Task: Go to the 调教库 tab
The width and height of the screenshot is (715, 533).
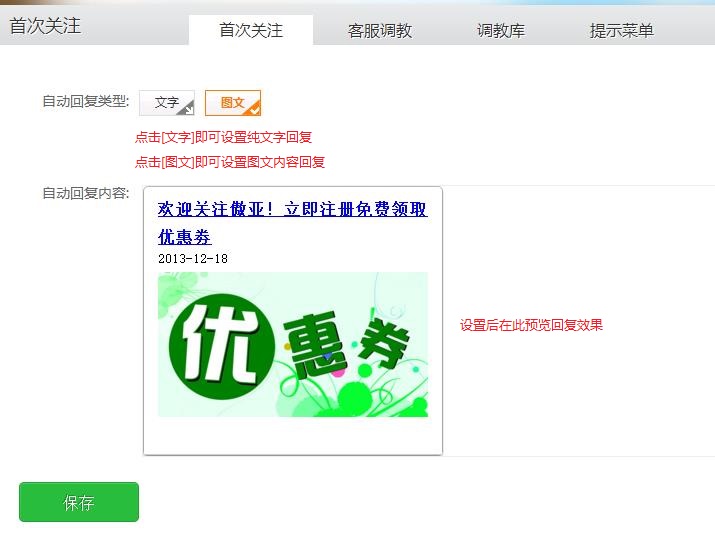Action: pyautogui.click(x=500, y=30)
